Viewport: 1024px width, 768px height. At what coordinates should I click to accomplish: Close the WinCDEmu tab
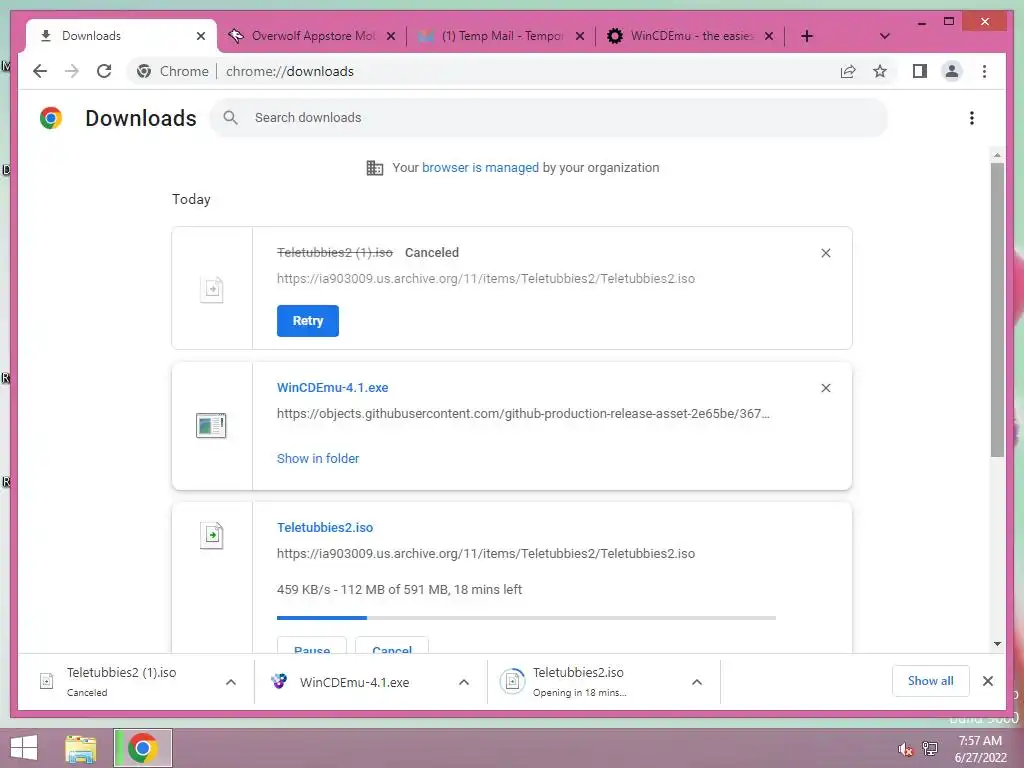coord(769,36)
